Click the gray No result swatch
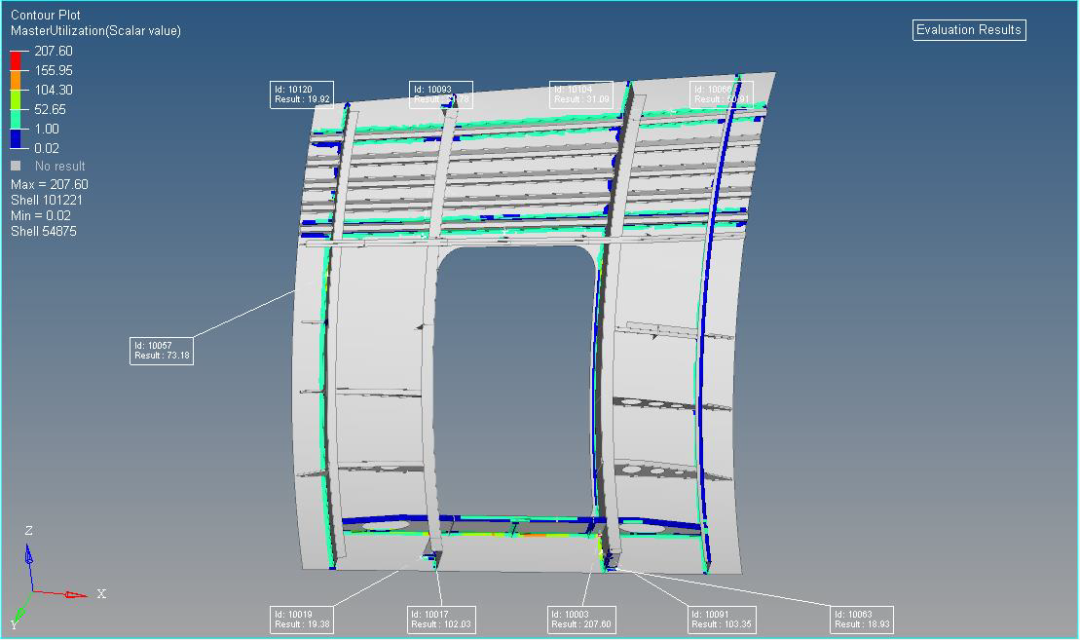The image size is (1080, 640). pyautogui.click(x=16, y=166)
